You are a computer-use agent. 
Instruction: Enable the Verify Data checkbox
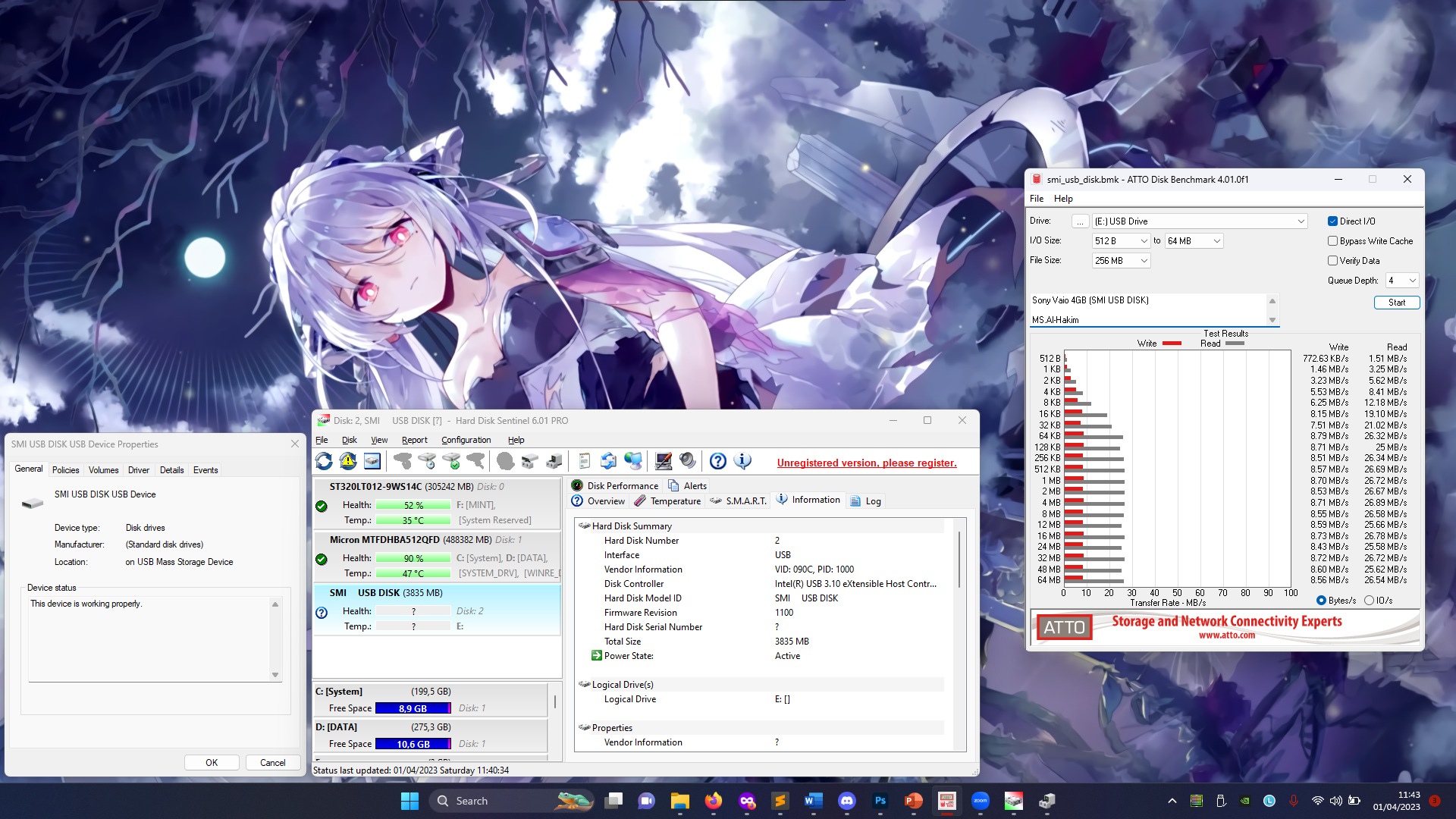click(x=1332, y=261)
